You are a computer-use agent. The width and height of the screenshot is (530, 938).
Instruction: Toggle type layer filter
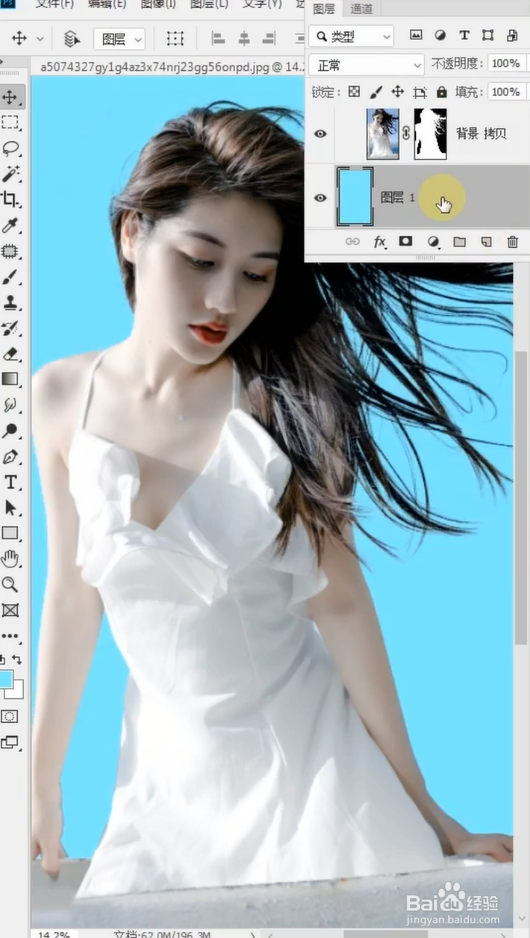click(x=464, y=35)
